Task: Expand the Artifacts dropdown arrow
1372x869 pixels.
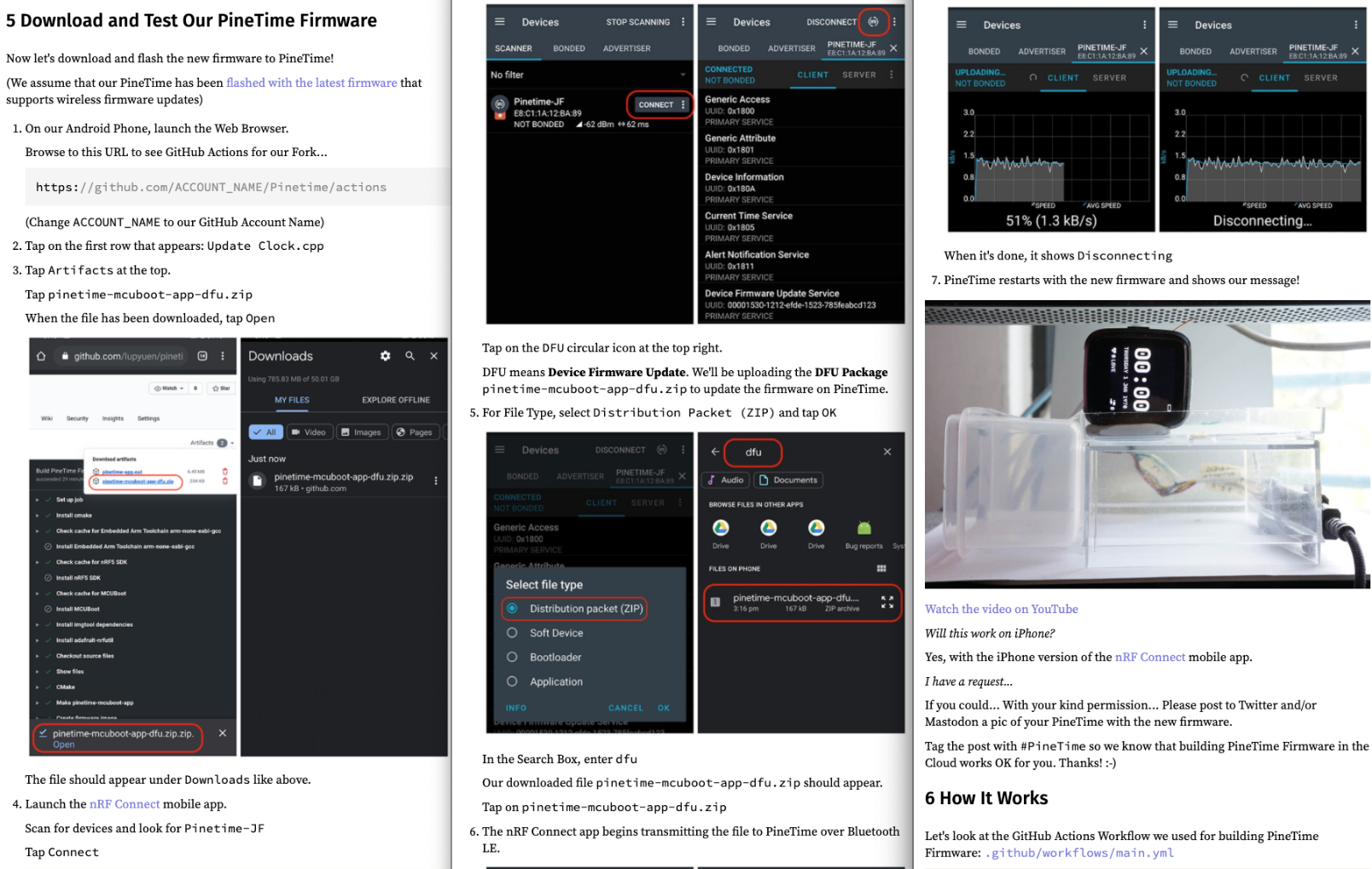Action: click(x=232, y=443)
